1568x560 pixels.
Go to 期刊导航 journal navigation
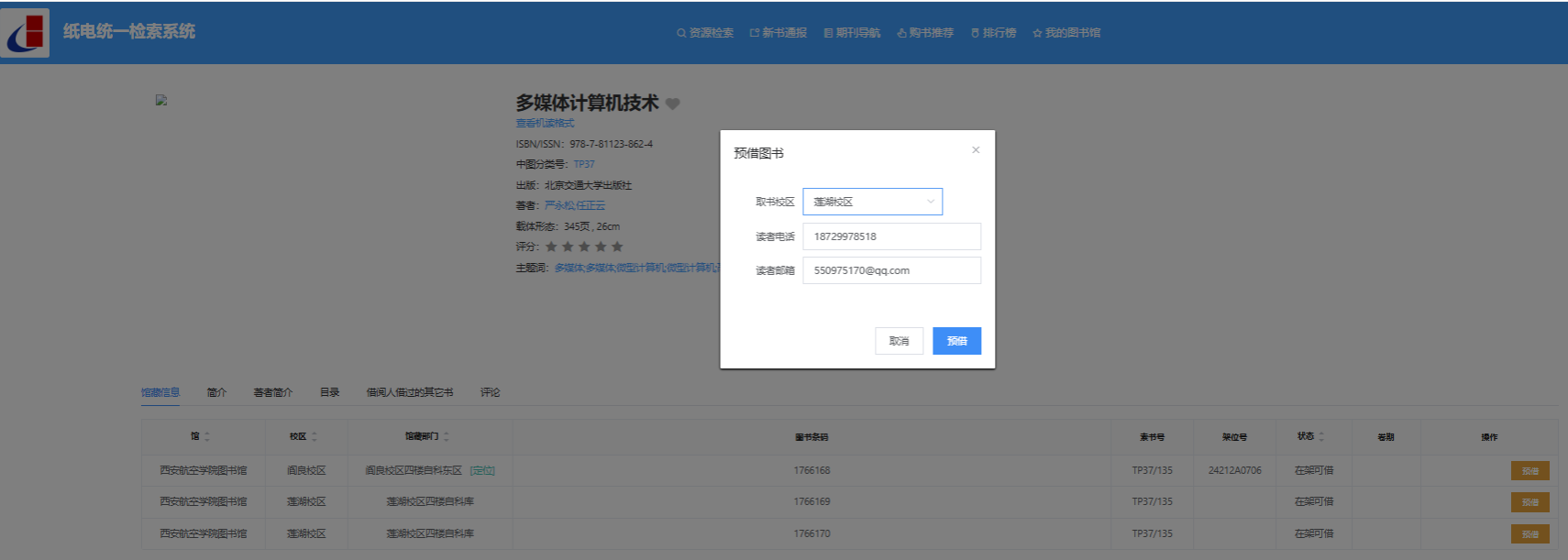coord(852,33)
